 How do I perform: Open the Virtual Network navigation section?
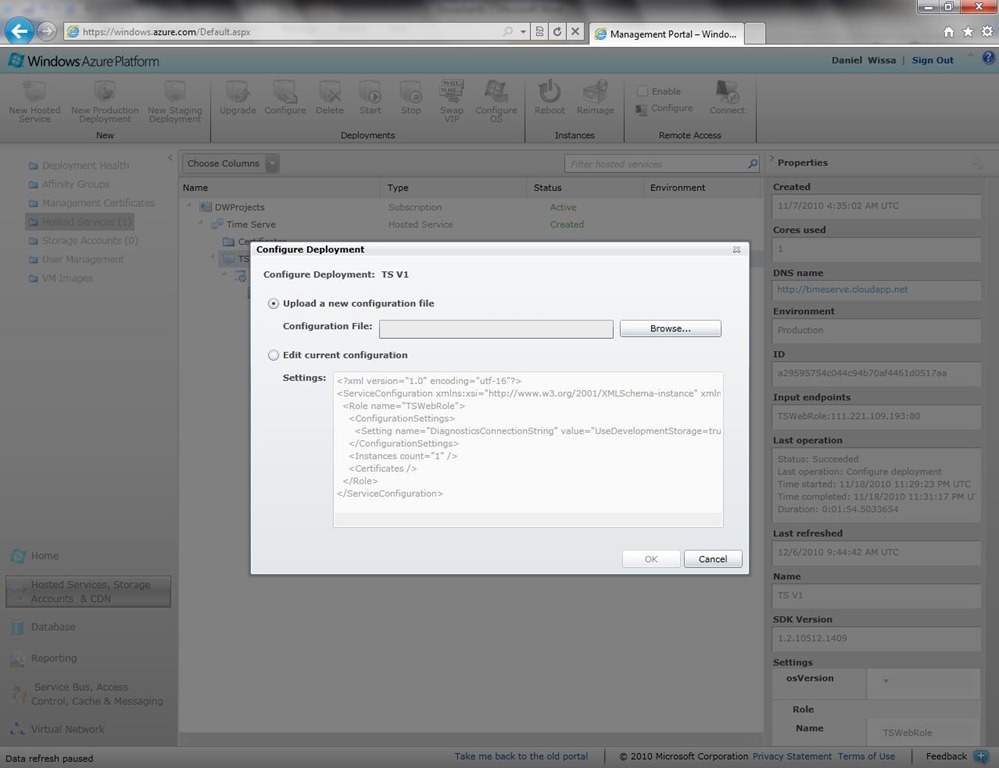(x=68, y=729)
